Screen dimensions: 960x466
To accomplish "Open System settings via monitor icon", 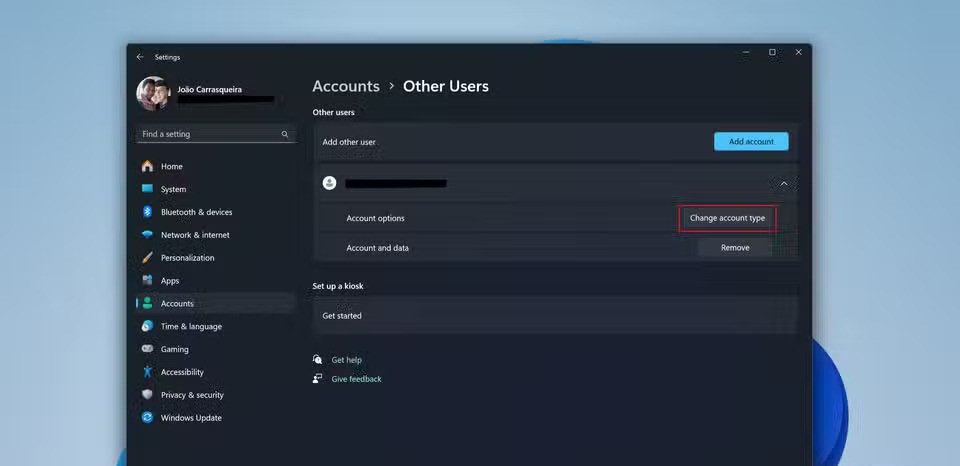I will (148, 189).
